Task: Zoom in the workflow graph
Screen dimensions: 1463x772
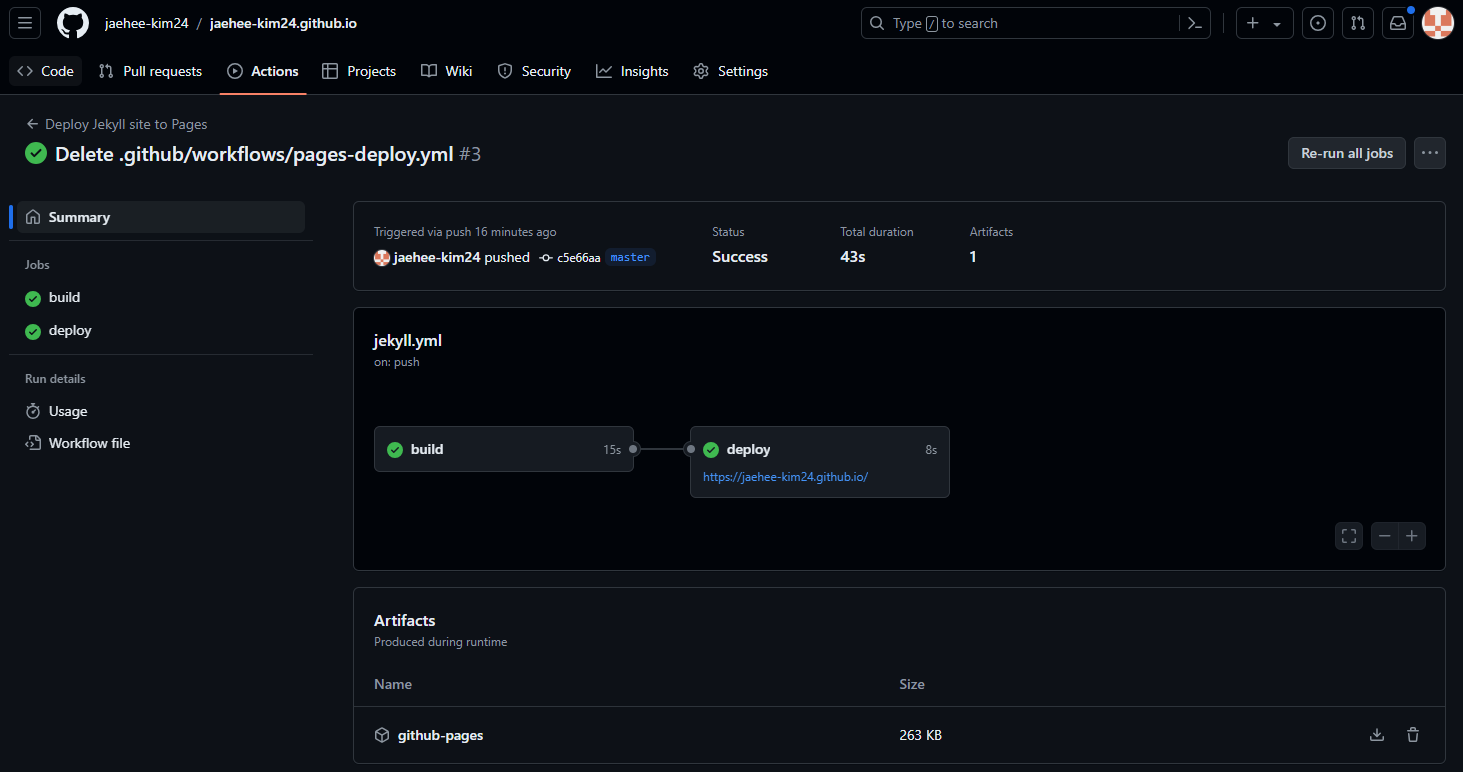Action: (1412, 536)
